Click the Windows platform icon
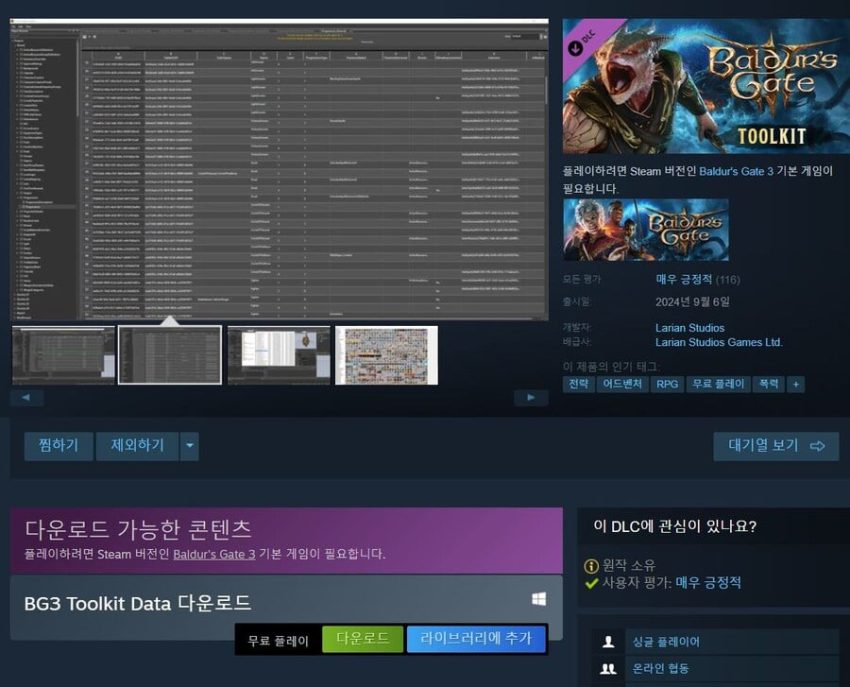This screenshot has height=687, width=850. [x=539, y=599]
